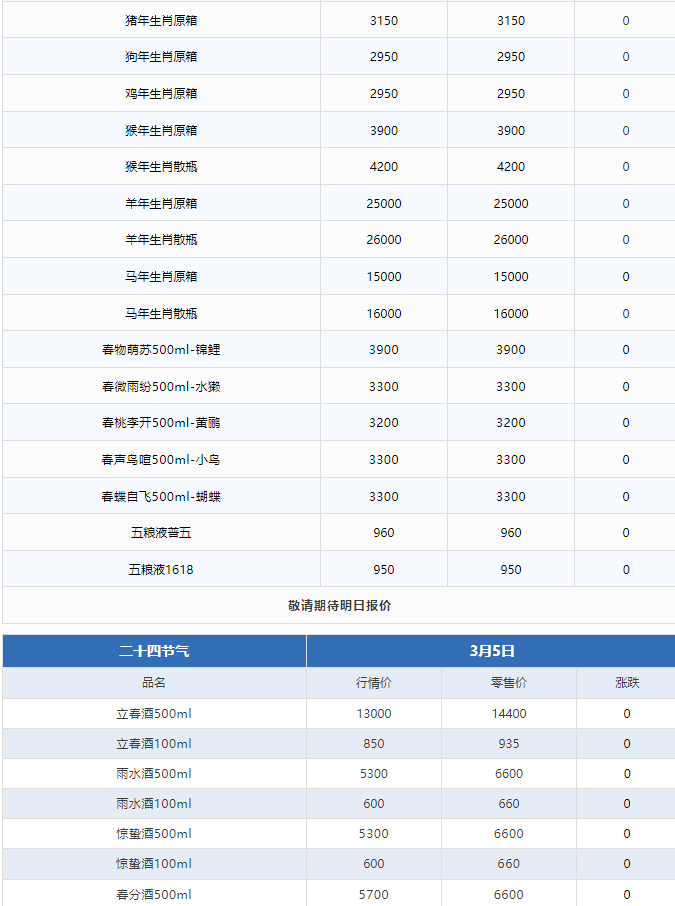Screen dimensions: 675x906
Task: Click the 涨跌 column header
Action: coord(627,683)
